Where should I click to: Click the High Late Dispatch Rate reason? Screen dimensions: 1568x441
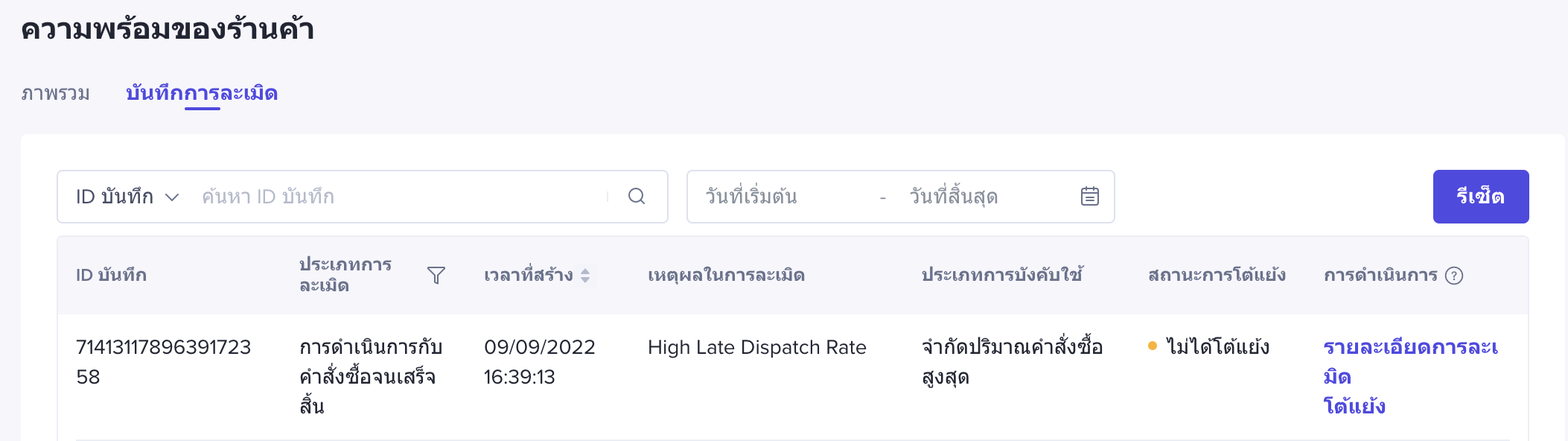coord(756,347)
